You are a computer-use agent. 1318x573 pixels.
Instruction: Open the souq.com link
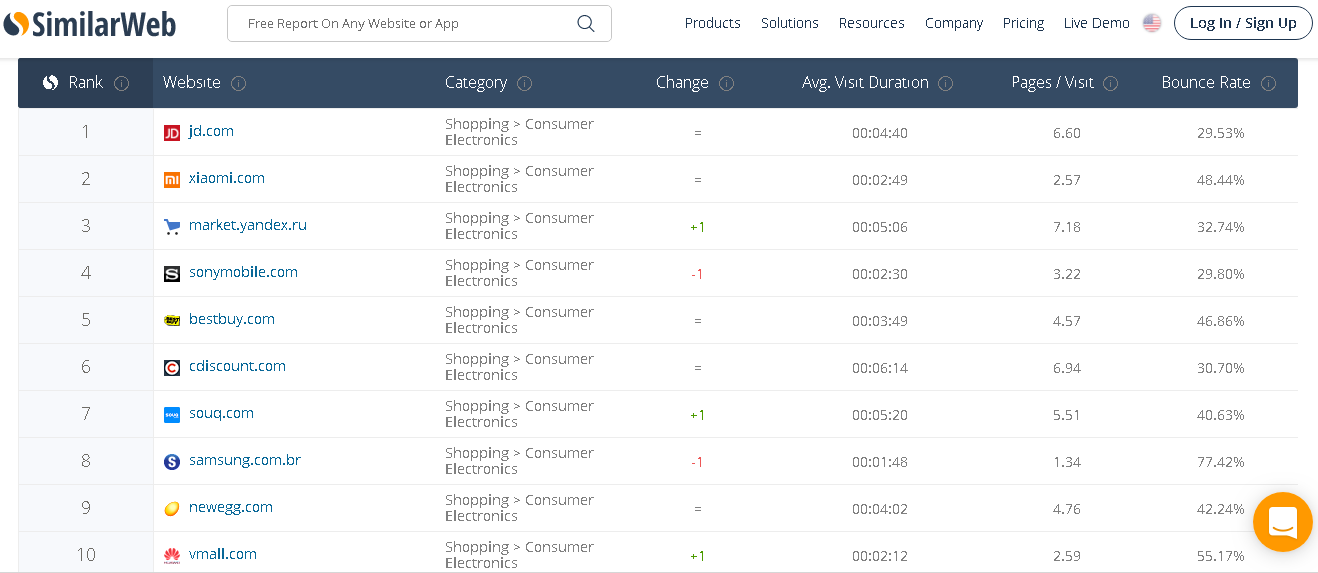pyautogui.click(x=221, y=413)
